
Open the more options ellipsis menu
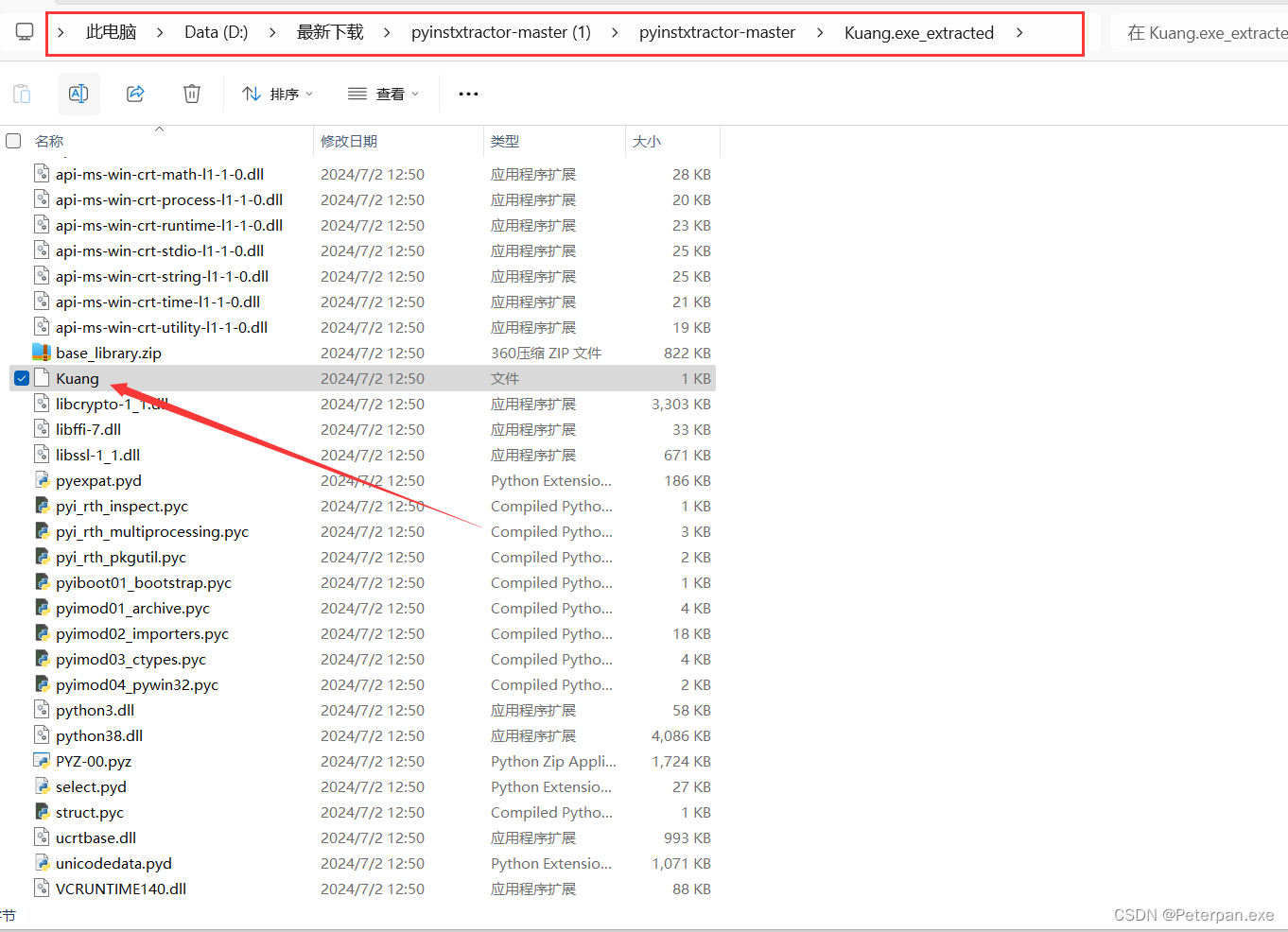(x=468, y=94)
